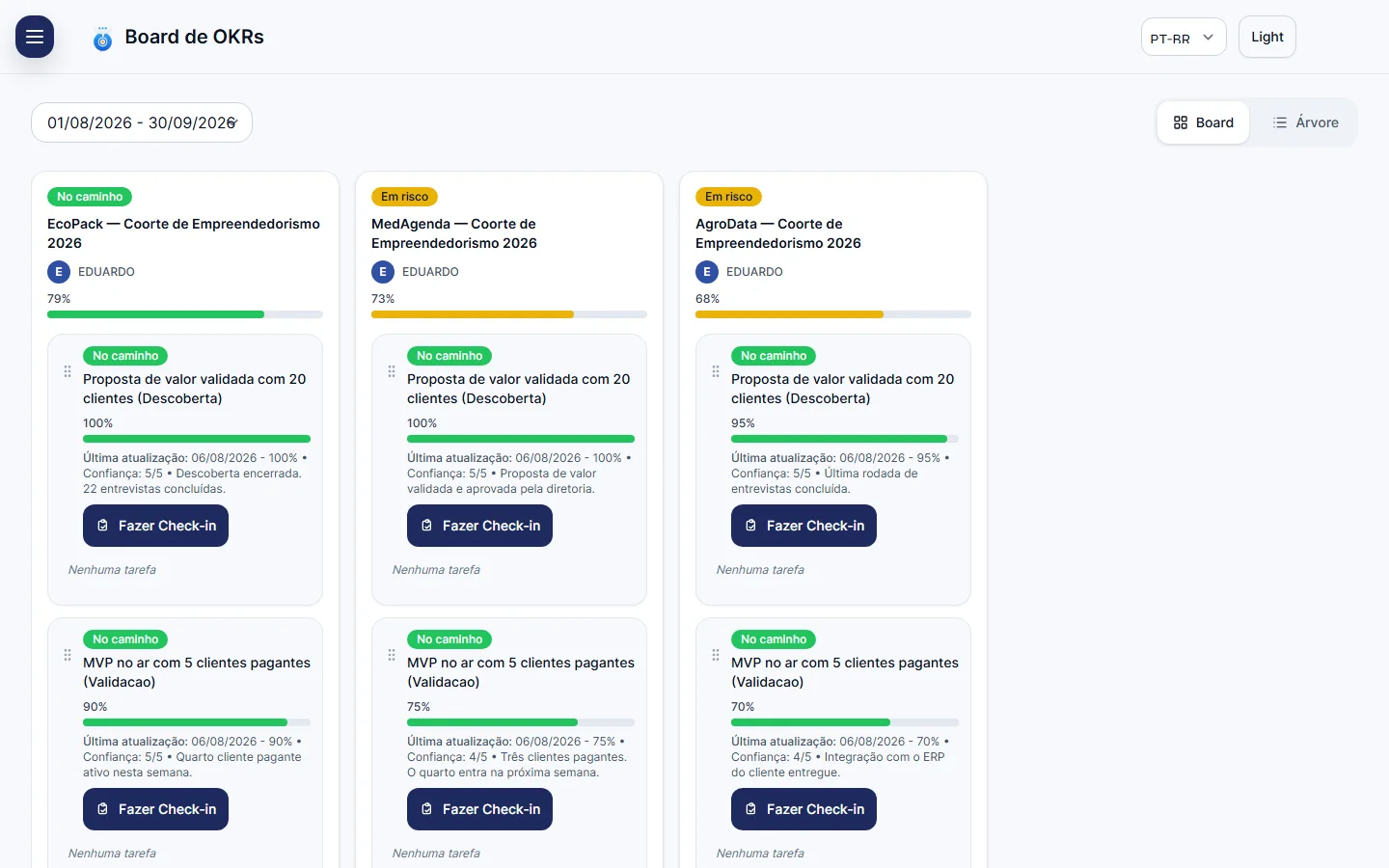Fazer Check-in on MedAgenda's Proposta de valor
This screenshot has height=868, width=1389.
(479, 526)
